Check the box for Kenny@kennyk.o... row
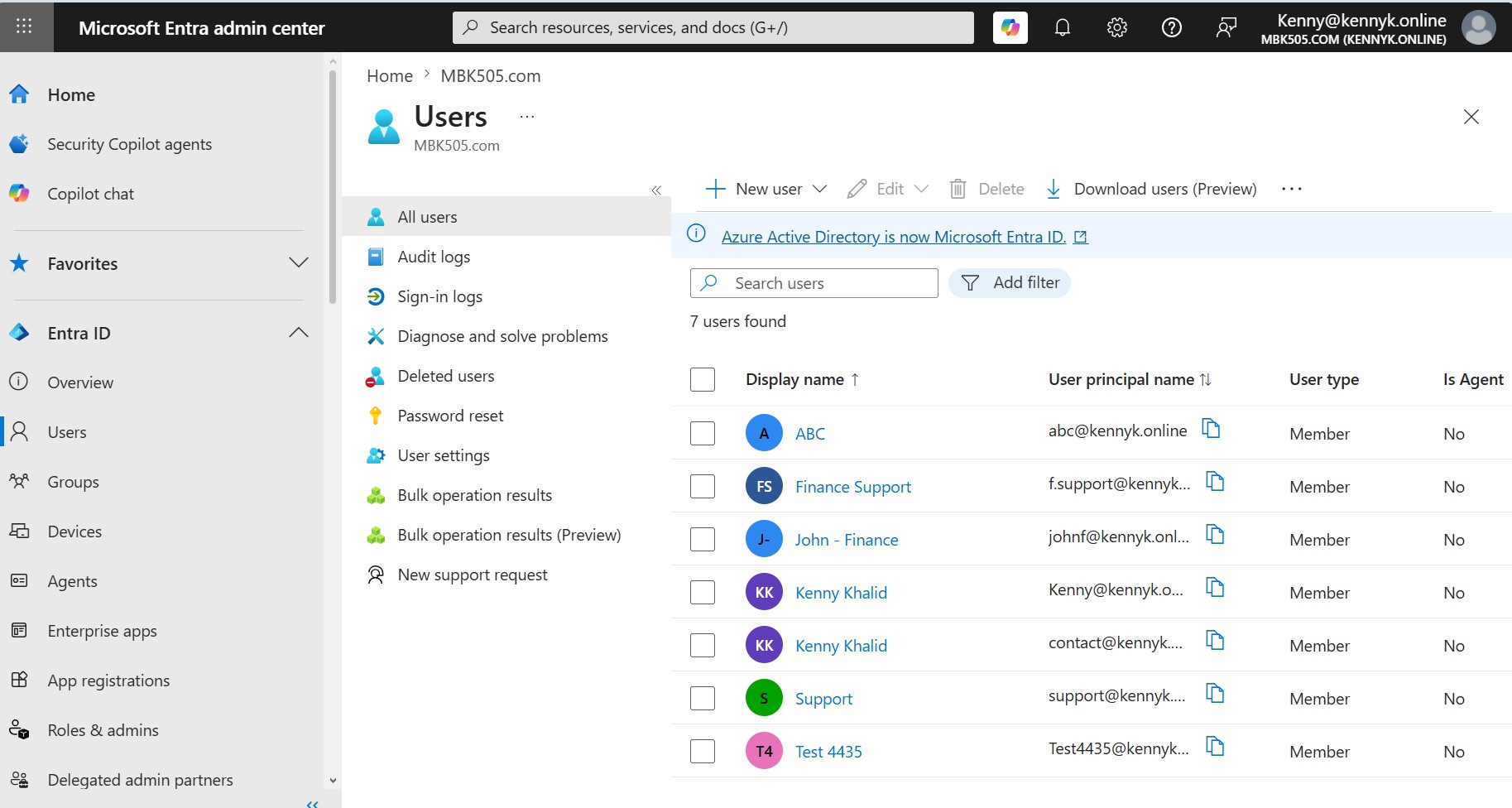 (x=703, y=592)
